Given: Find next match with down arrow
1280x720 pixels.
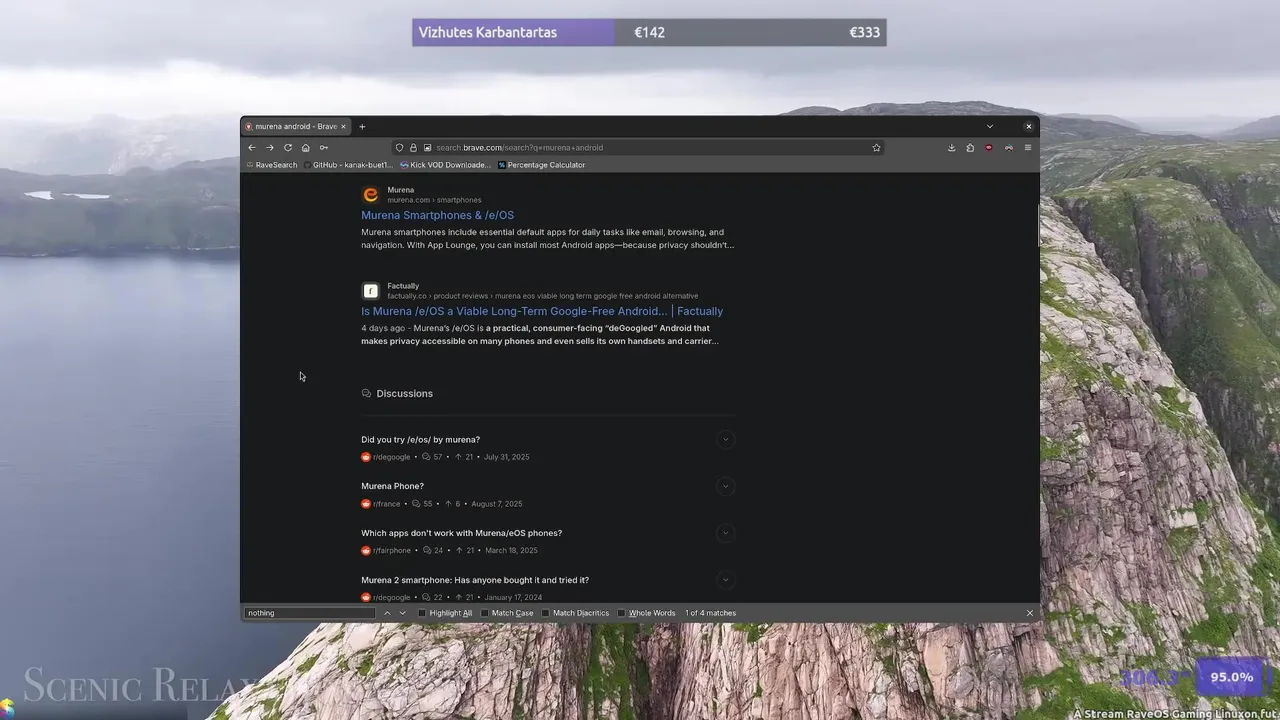Looking at the screenshot, I should pyautogui.click(x=403, y=613).
